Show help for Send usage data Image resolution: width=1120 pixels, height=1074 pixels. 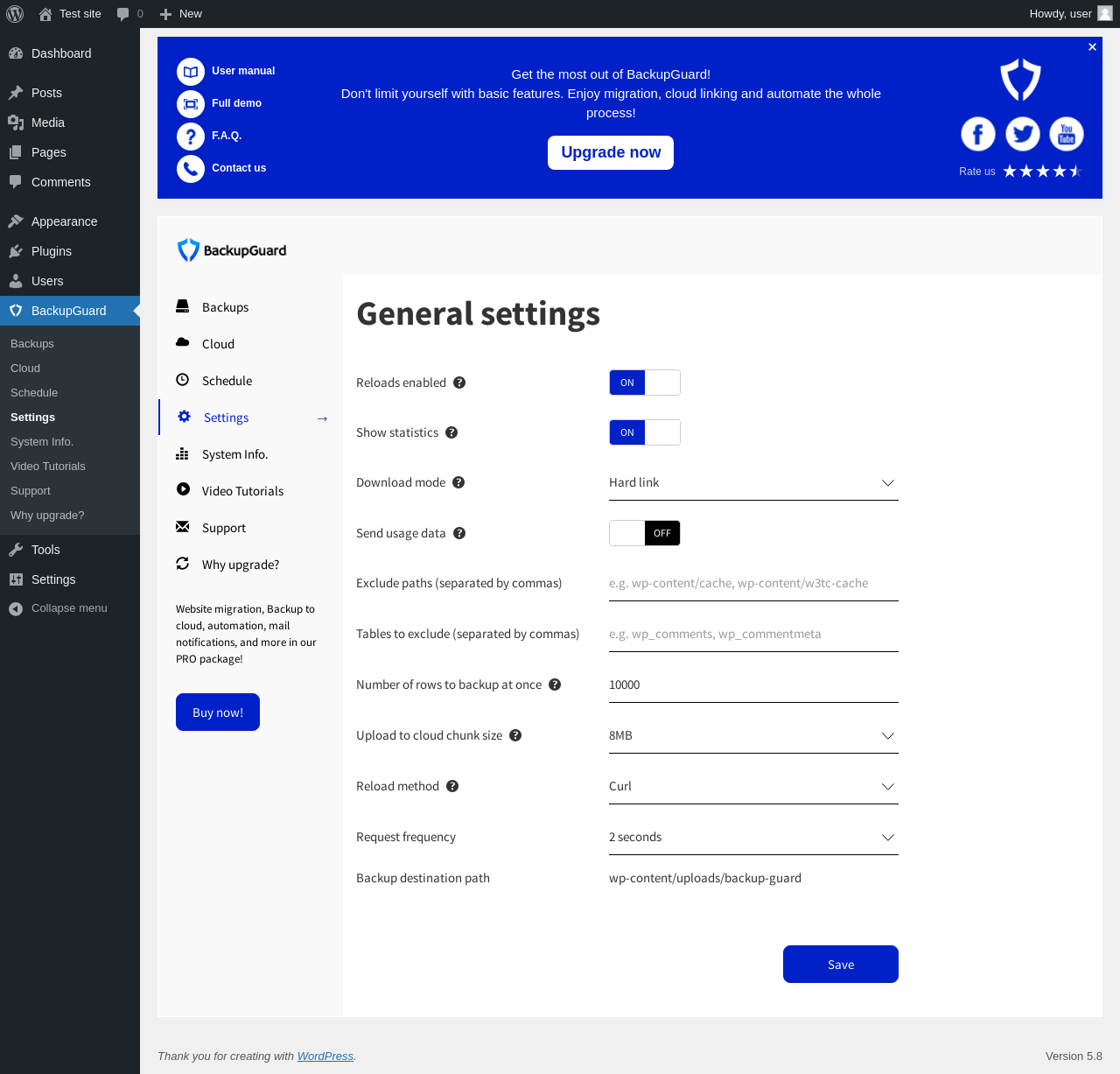459,533
